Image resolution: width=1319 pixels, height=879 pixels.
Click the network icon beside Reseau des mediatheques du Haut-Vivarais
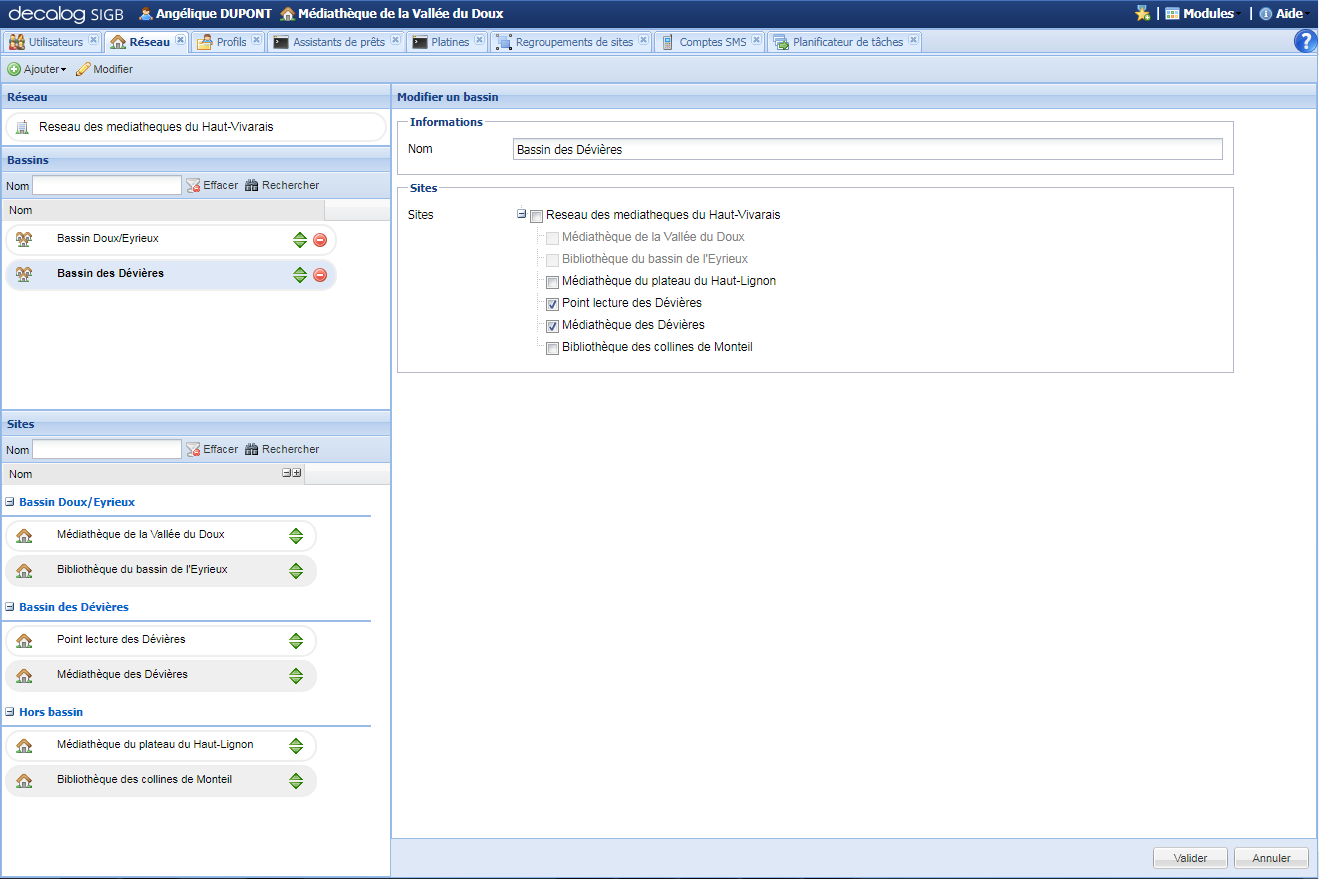[x=22, y=126]
